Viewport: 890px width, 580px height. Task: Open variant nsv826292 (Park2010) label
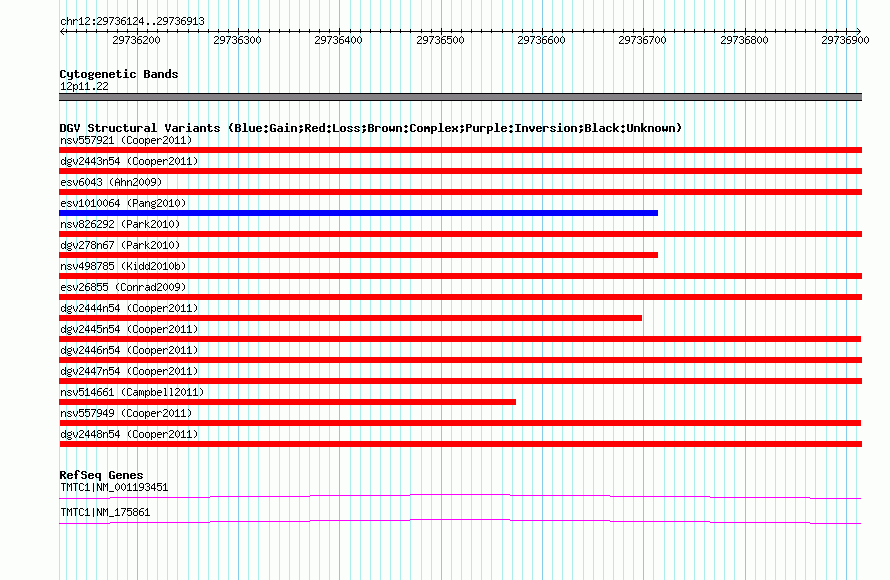click(x=120, y=224)
